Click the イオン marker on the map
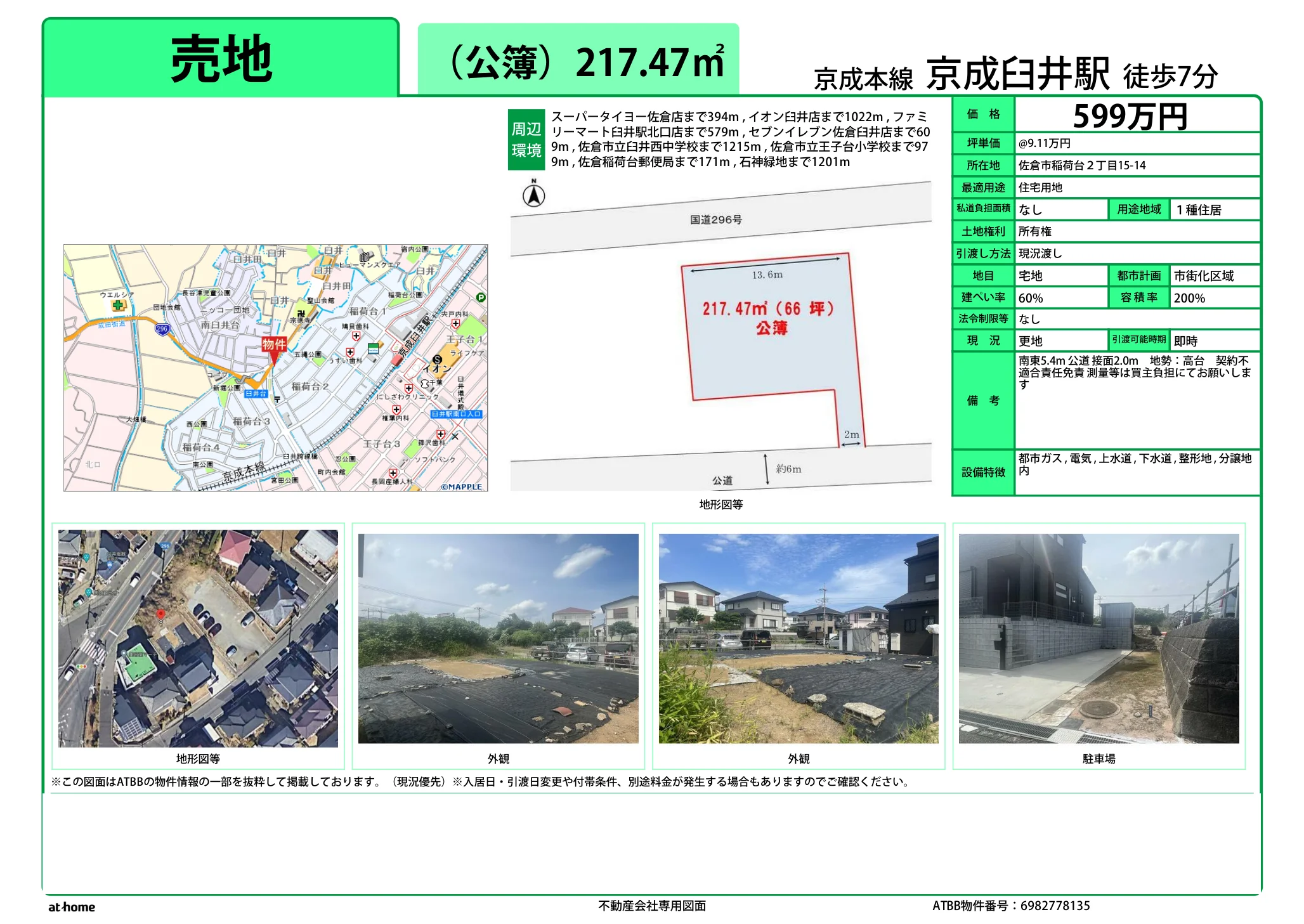This screenshot has height=924, width=1304. (x=437, y=360)
